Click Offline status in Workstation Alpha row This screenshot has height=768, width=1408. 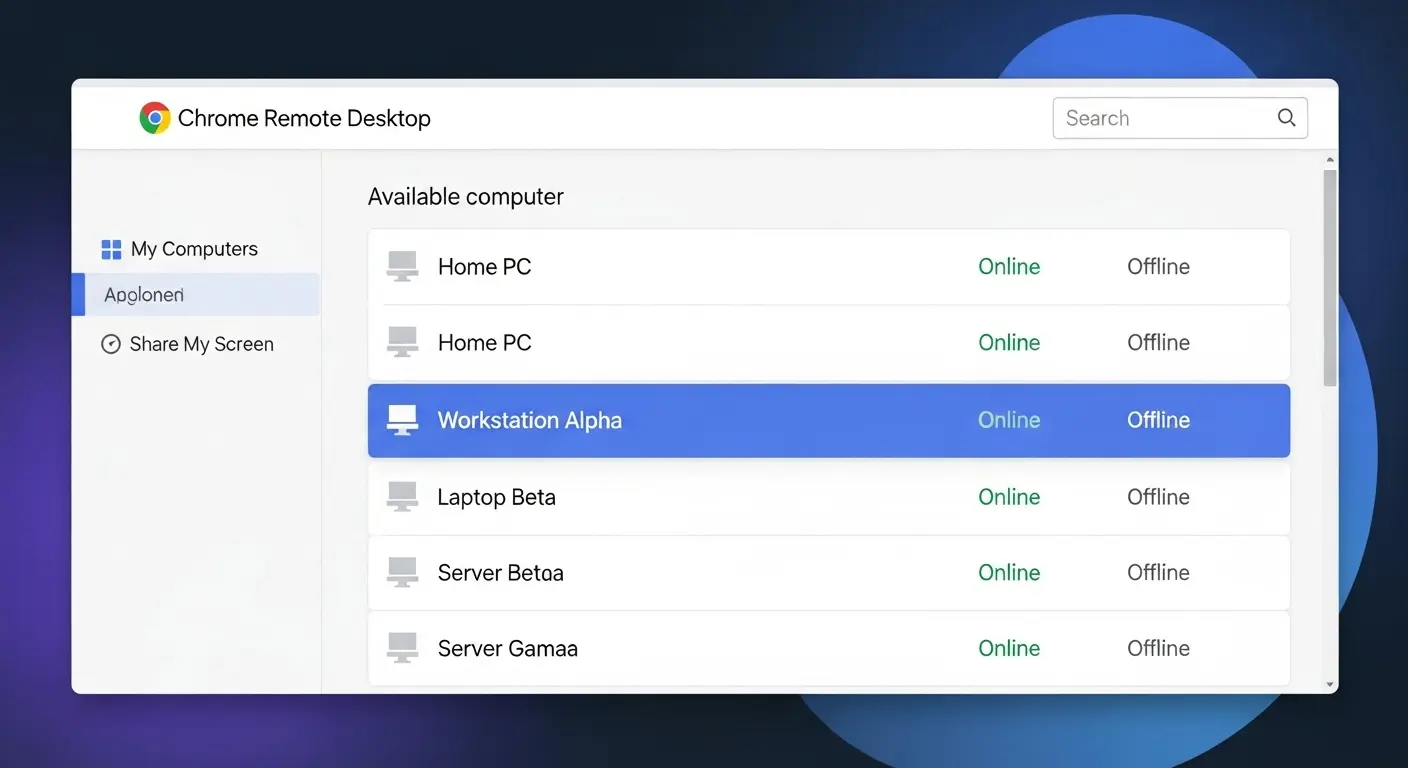pyautogui.click(x=1158, y=420)
